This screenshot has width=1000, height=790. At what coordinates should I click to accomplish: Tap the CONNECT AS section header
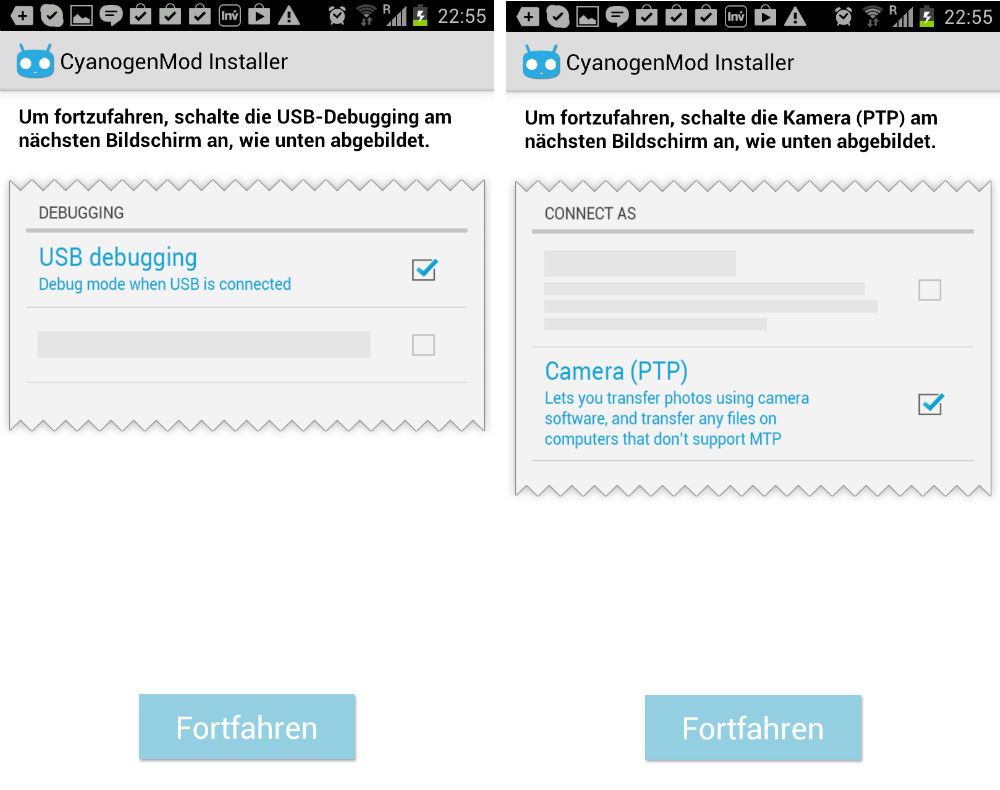pos(590,214)
